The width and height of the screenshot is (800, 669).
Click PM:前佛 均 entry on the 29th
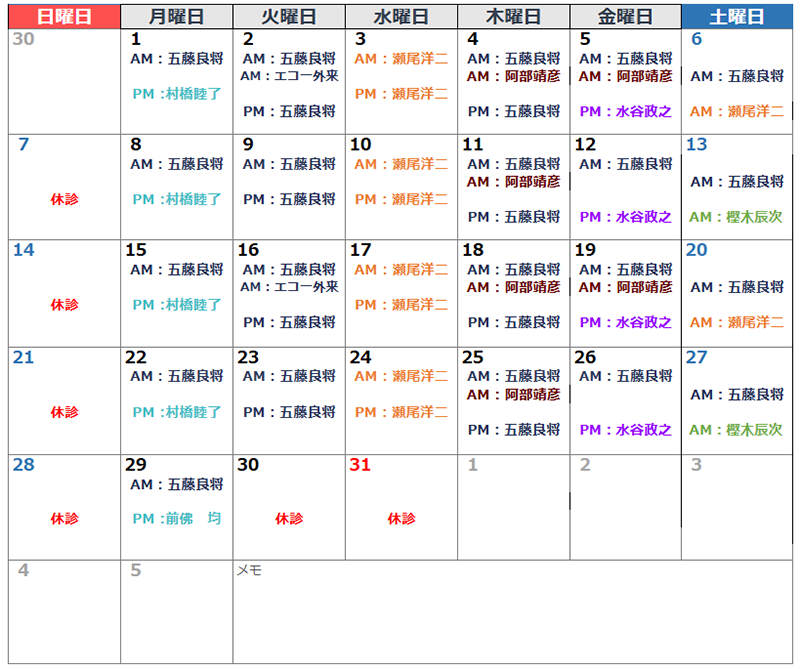point(176,519)
